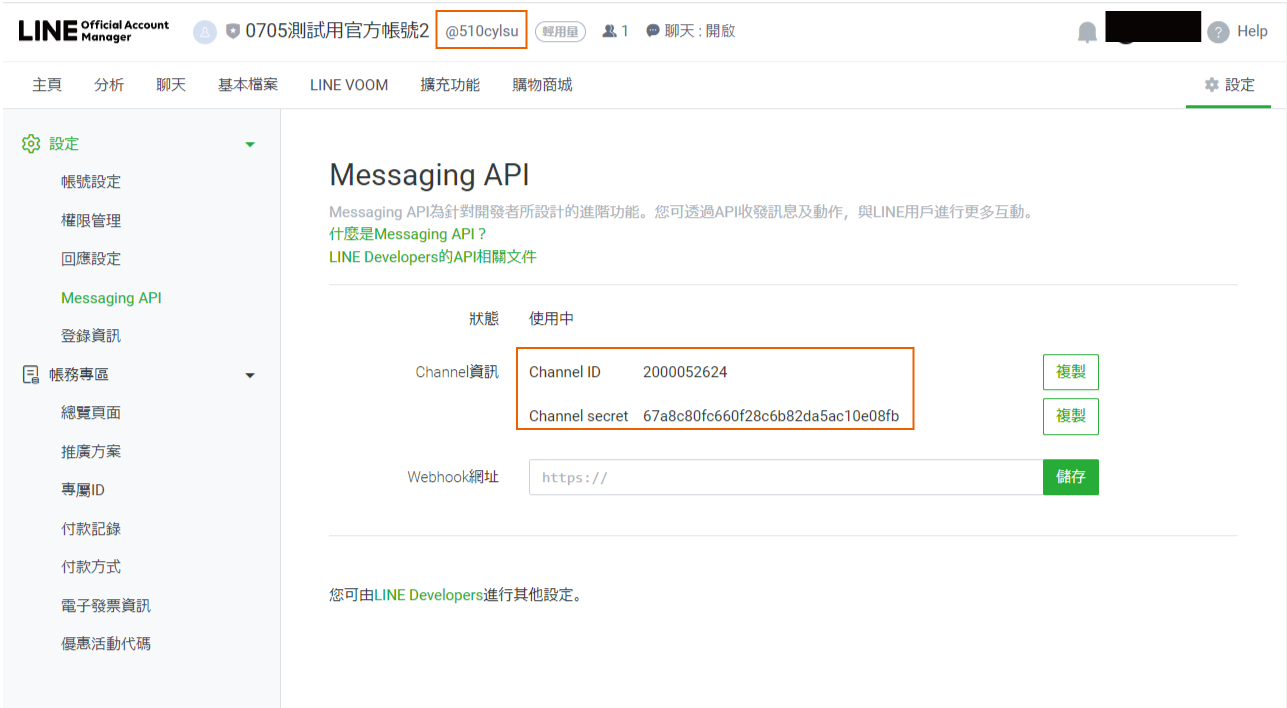Viewport: 1287px width, 708px height.
Task: Click the 帳務專區 document icon
Action: (31, 375)
